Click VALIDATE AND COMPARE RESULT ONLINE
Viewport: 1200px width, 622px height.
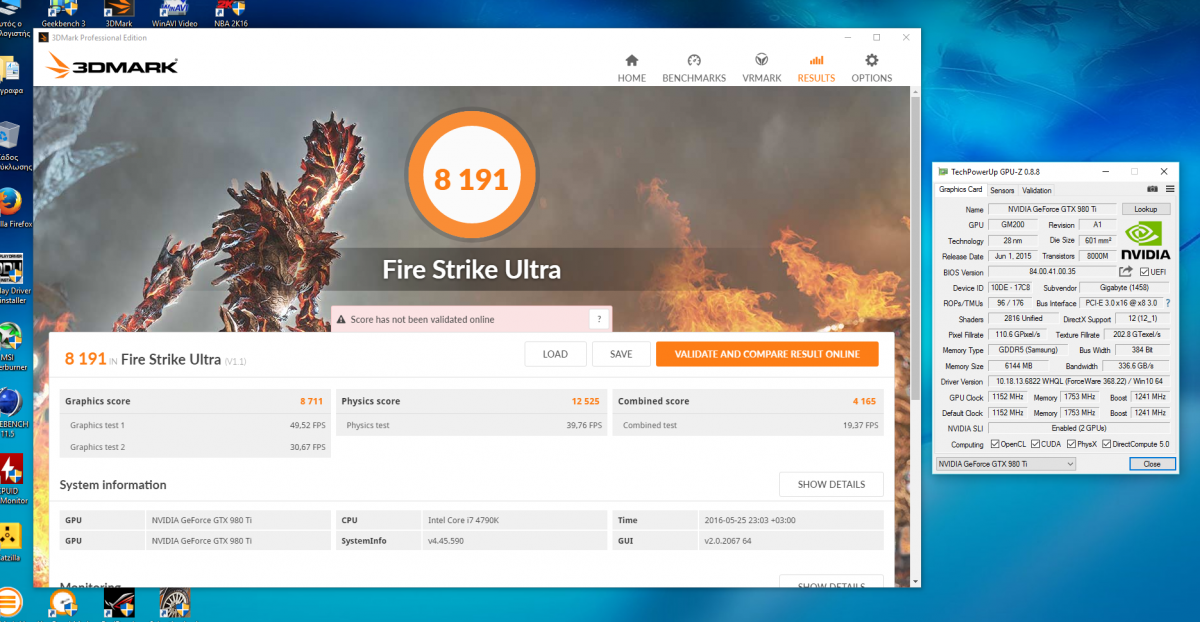(767, 354)
